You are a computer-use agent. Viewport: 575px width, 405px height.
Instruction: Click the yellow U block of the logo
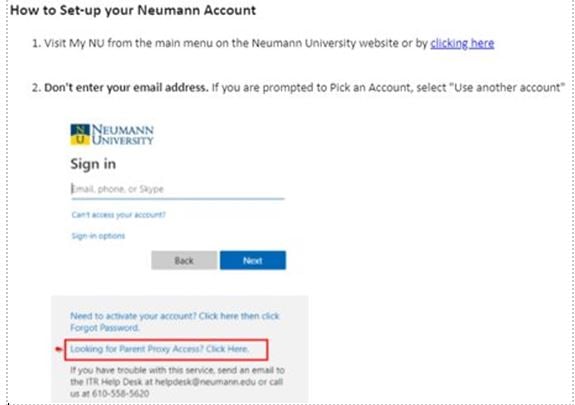coord(80,140)
